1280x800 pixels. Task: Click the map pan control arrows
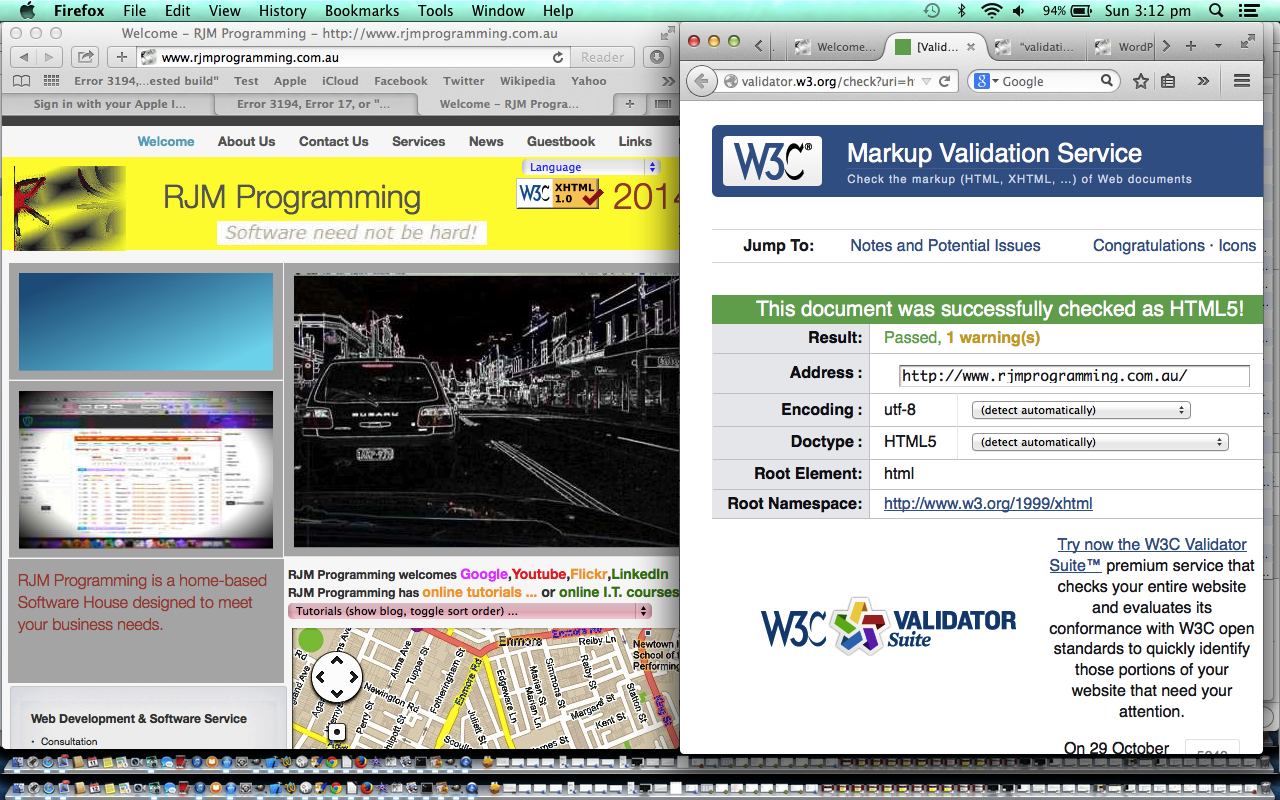pos(337,677)
